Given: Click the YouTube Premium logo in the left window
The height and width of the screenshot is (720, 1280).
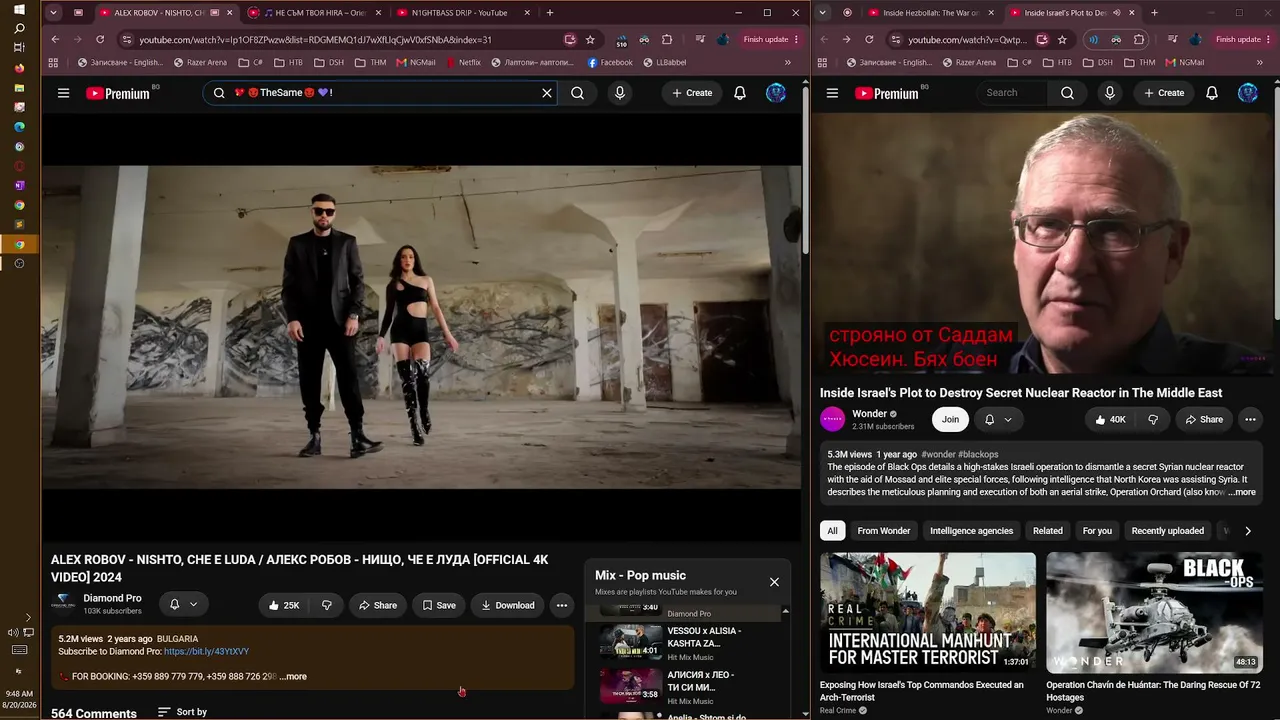Looking at the screenshot, I should [x=118, y=93].
